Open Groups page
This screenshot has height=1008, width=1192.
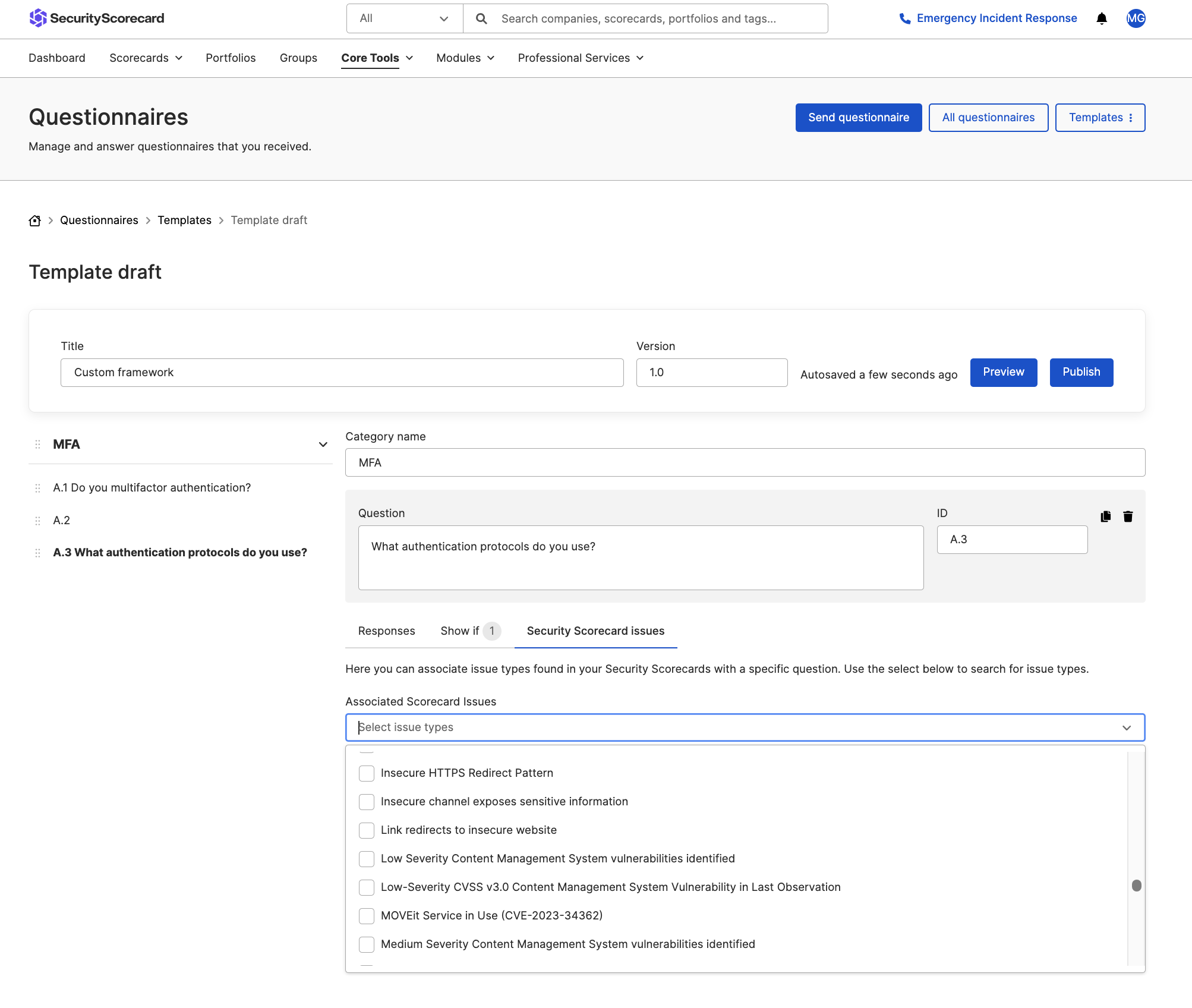pyautogui.click(x=298, y=58)
